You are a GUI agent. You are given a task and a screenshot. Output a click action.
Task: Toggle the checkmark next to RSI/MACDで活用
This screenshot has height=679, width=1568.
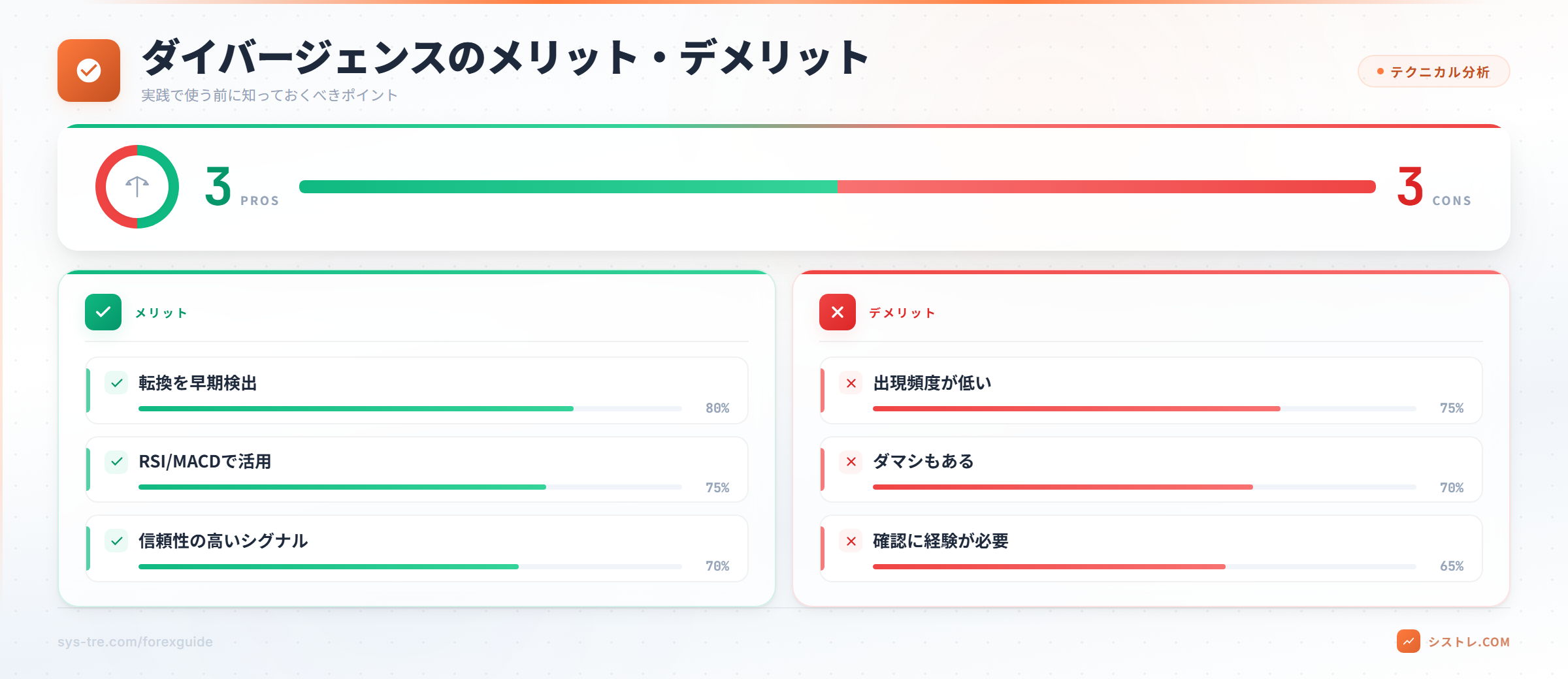[x=117, y=462]
